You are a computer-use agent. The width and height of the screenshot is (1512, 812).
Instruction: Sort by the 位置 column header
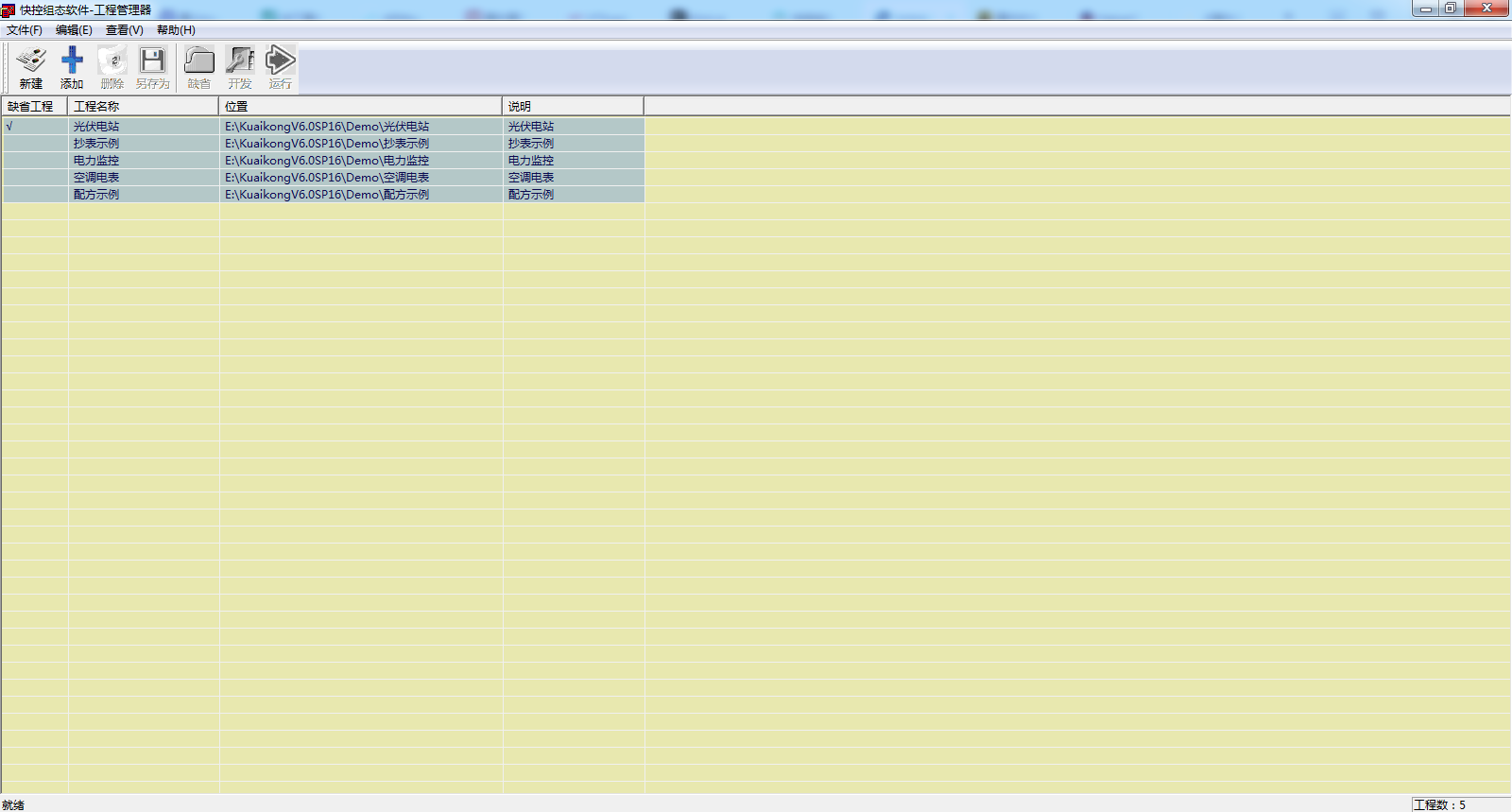[x=361, y=106]
